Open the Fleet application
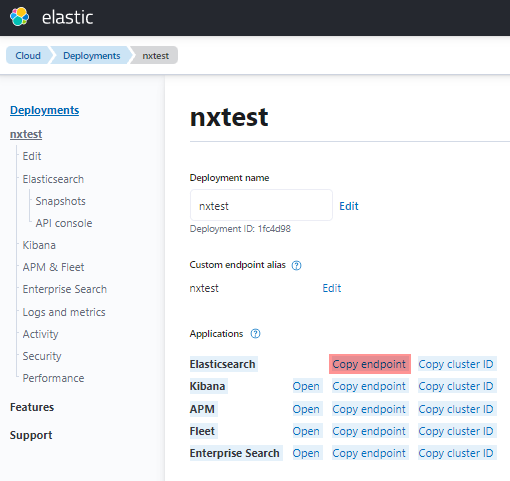Screen dimensions: 510x481 307,431
